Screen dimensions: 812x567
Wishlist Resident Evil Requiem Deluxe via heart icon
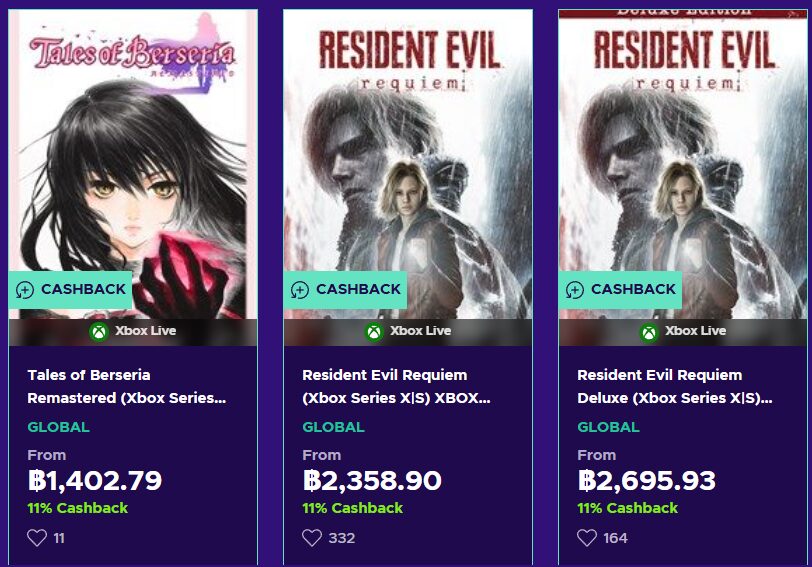coord(587,538)
